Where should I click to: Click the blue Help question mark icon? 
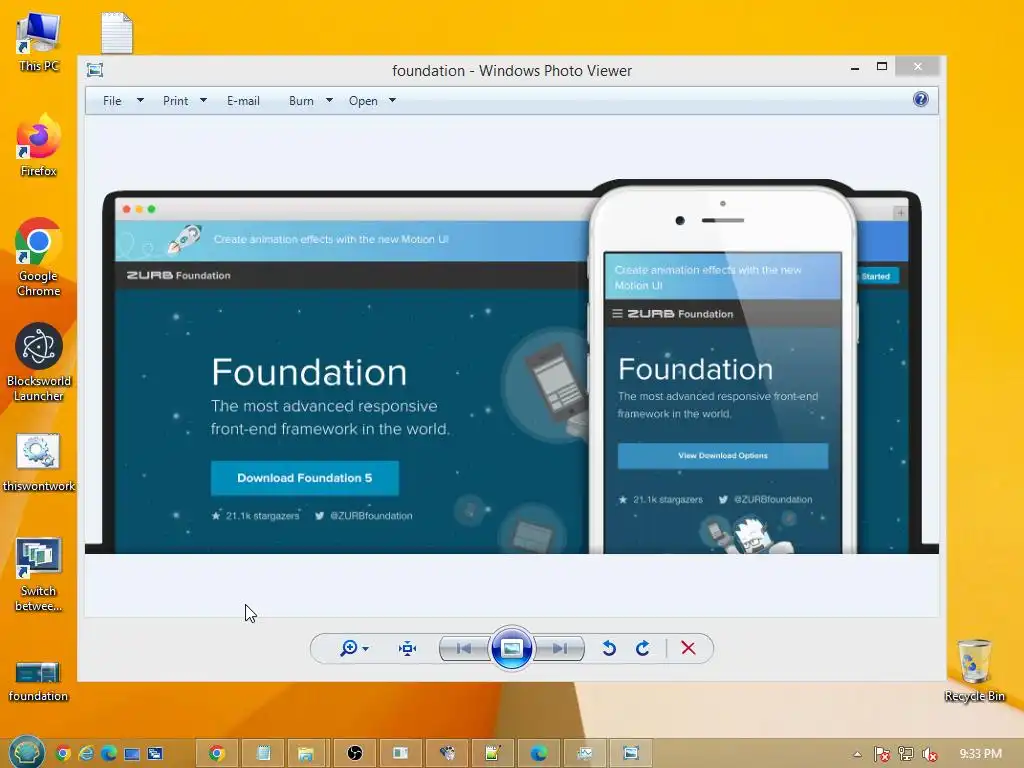(921, 99)
